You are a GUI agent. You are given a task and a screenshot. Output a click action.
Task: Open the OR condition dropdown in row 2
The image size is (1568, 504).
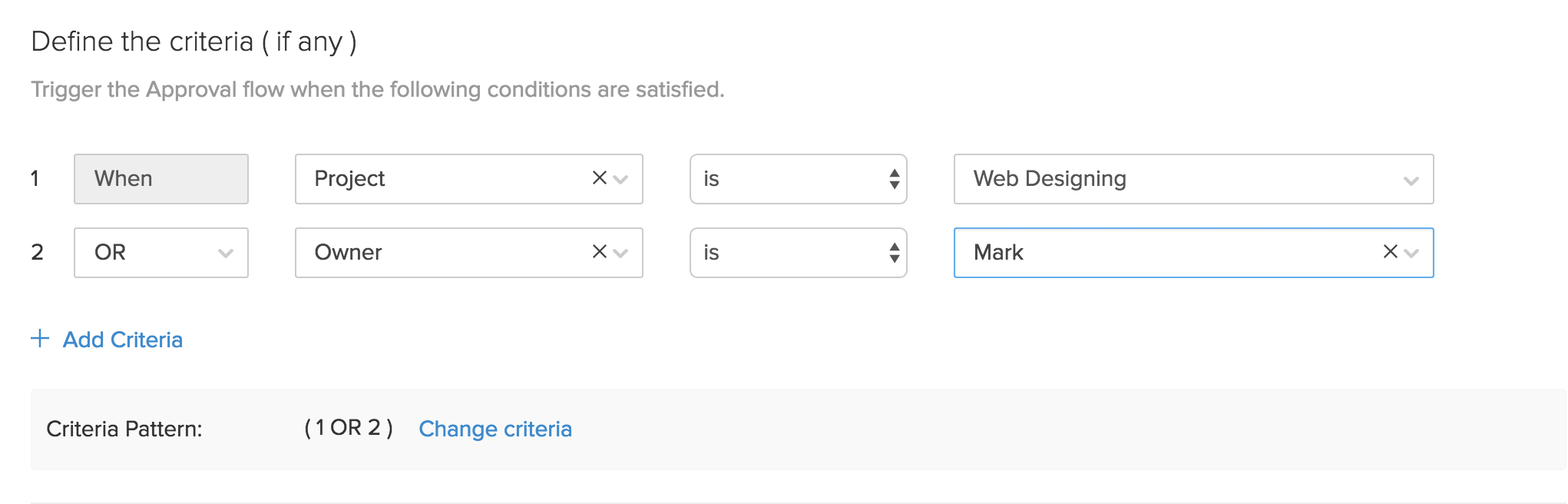tap(225, 253)
